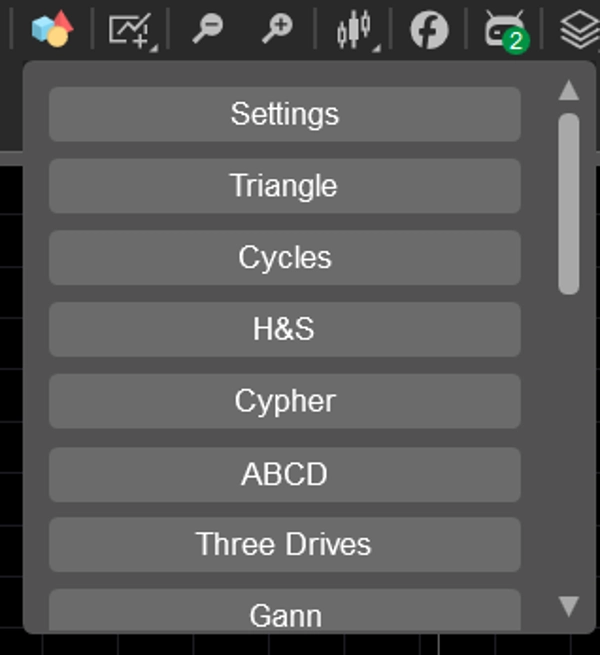Screen dimensions: 600x655
Task: Zoom out of the chart
Action: (x=207, y=30)
